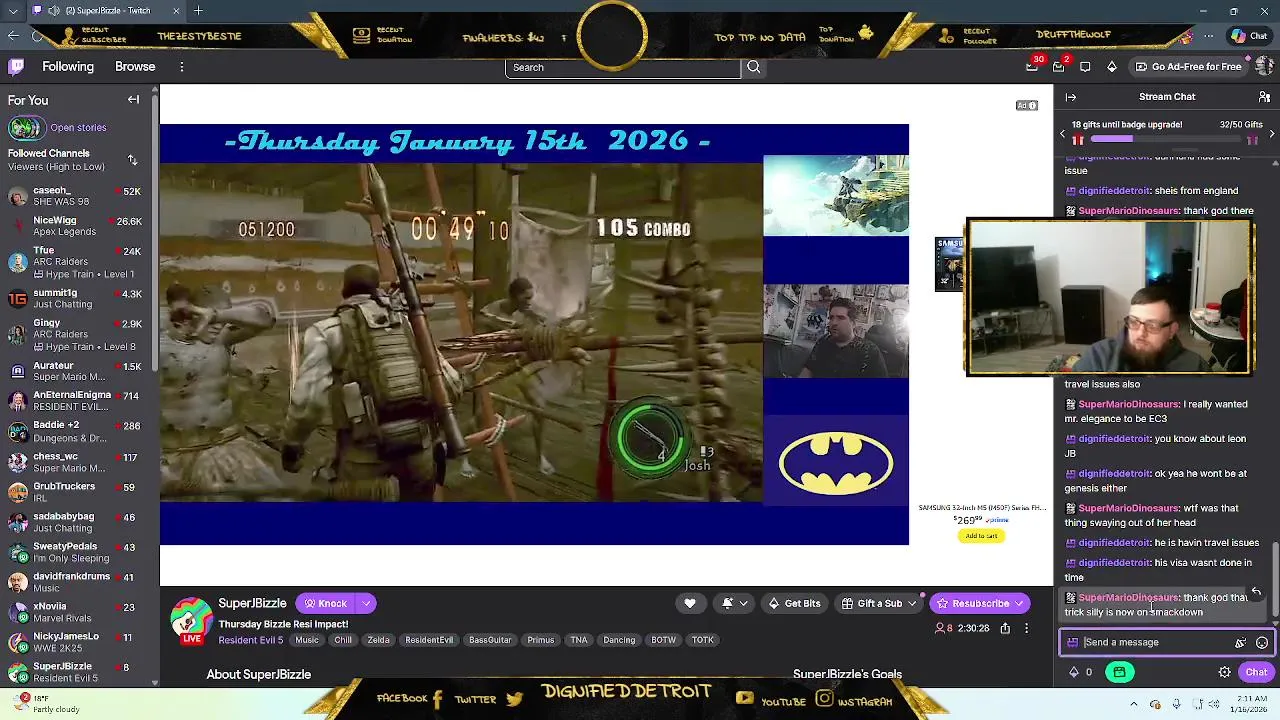Switch to the SuperJBizzle Twitch browser tab

point(105,11)
